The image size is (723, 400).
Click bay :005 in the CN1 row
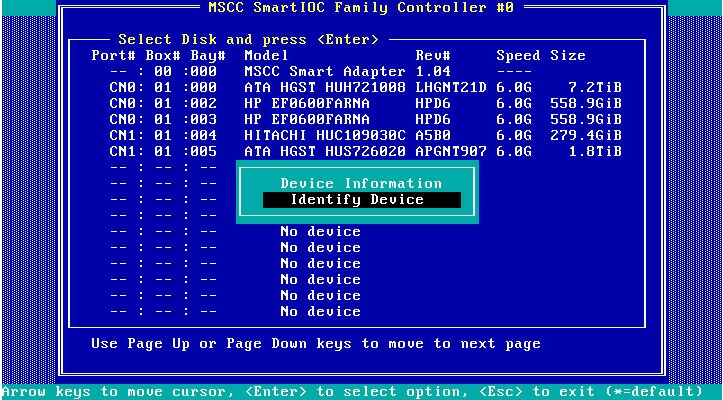(199, 151)
